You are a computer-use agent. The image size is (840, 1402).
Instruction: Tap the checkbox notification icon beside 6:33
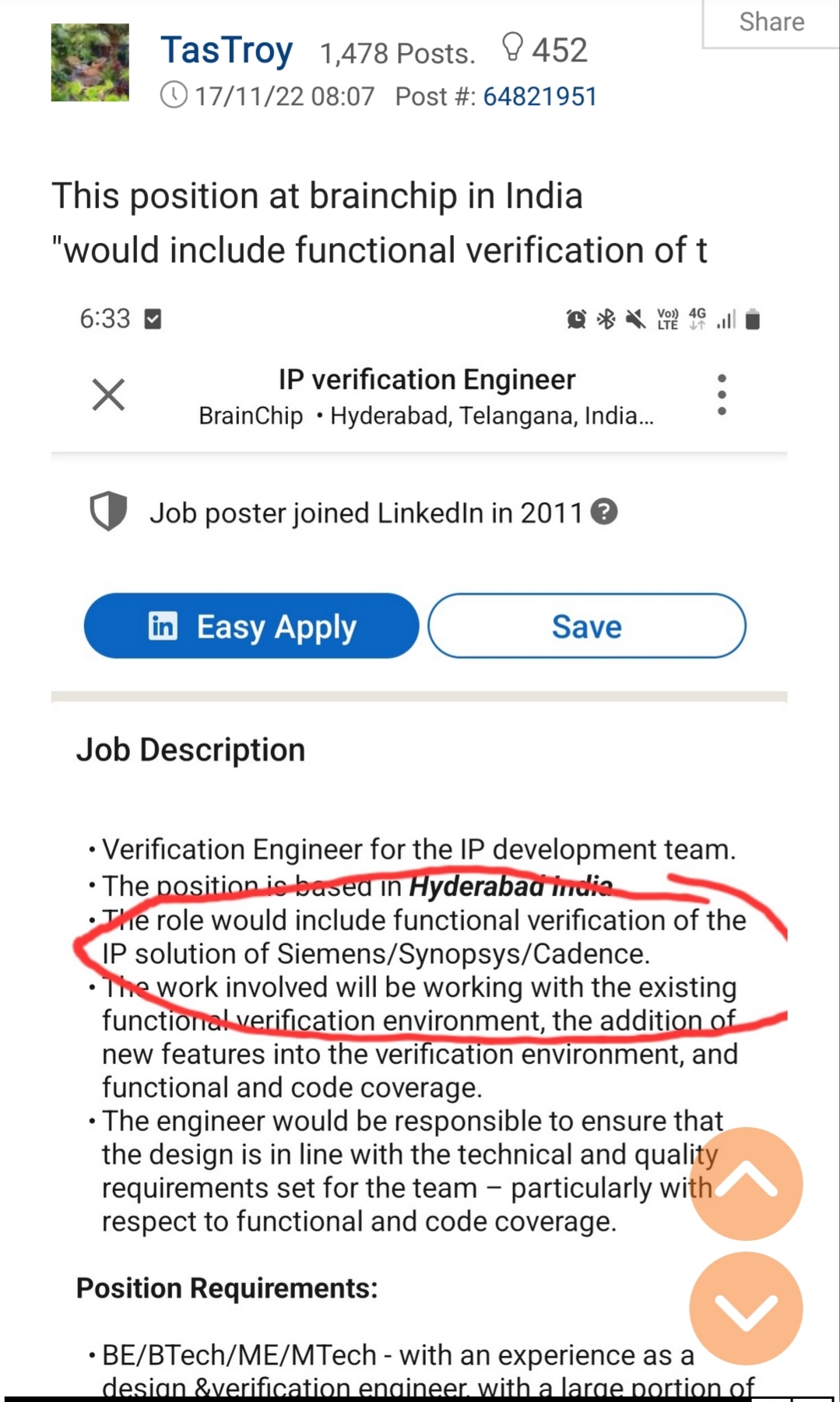click(x=153, y=319)
